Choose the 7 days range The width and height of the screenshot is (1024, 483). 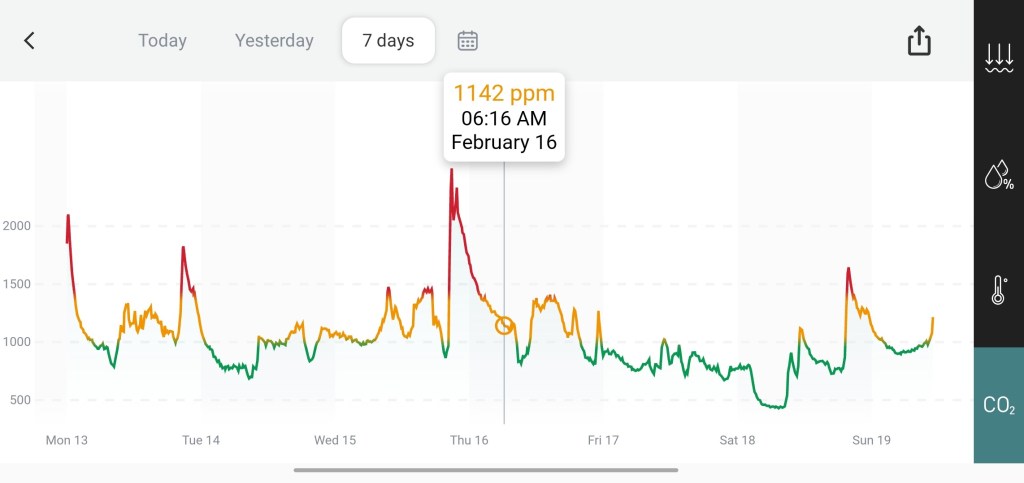point(388,41)
